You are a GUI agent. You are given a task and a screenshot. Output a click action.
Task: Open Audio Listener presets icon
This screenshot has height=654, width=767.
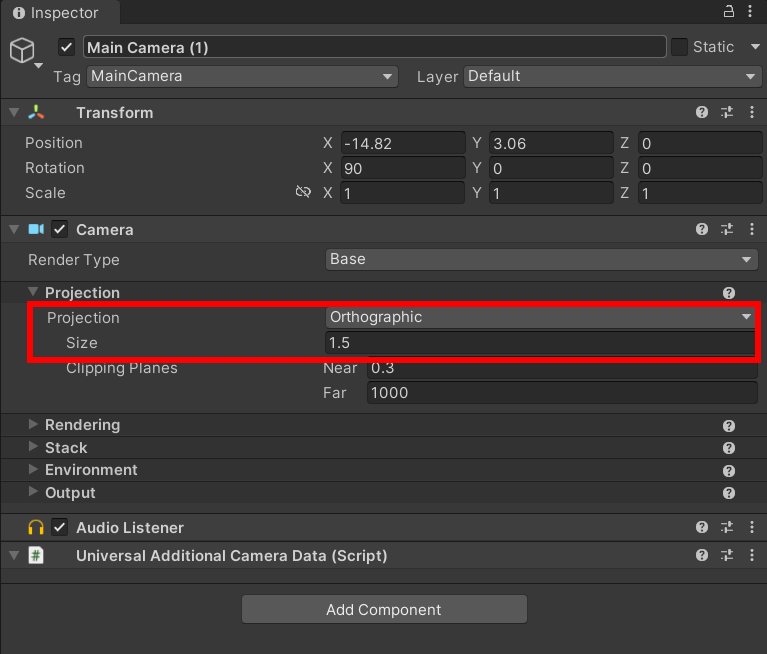[x=727, y=527]
